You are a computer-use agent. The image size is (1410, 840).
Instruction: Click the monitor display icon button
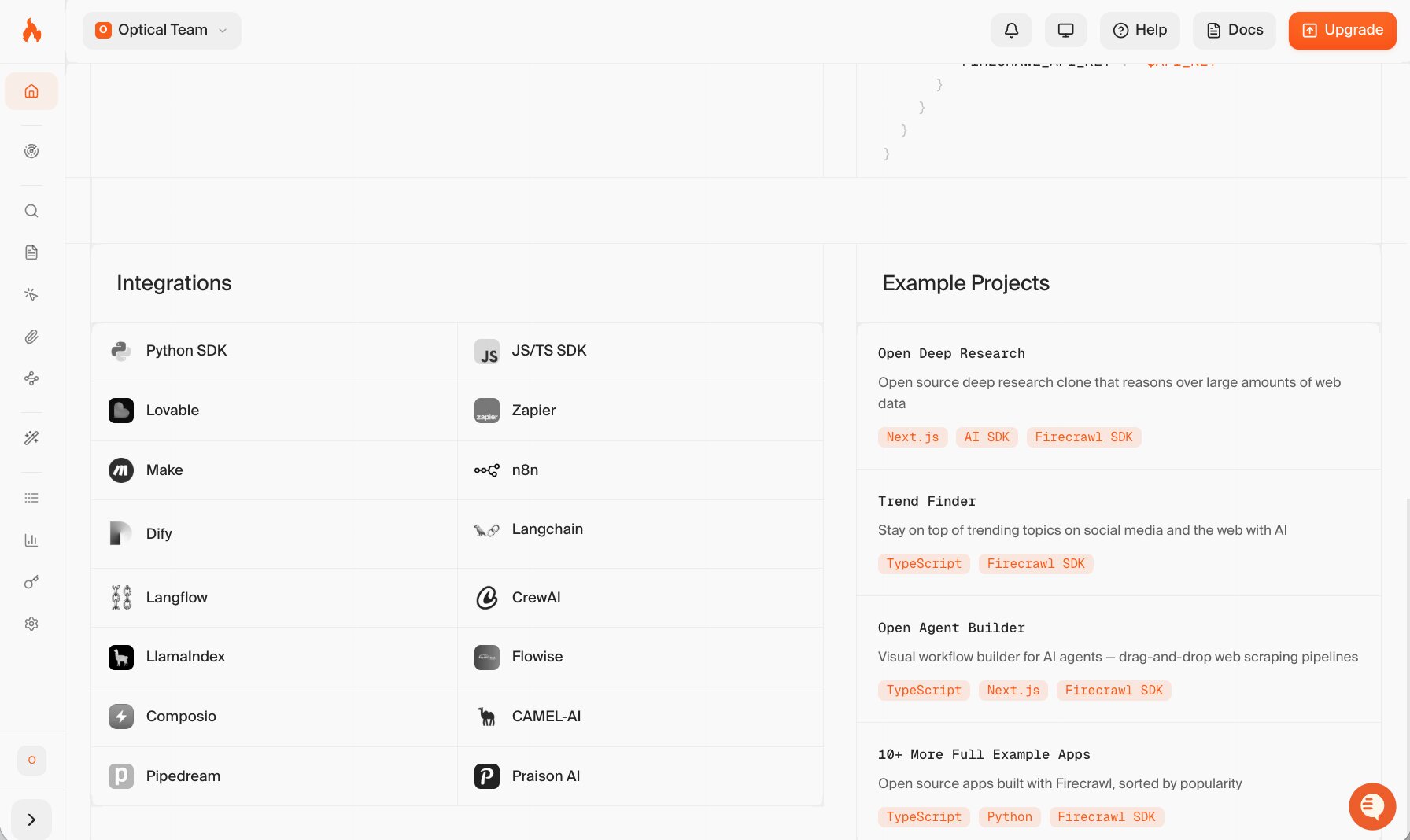[1066, 31]
